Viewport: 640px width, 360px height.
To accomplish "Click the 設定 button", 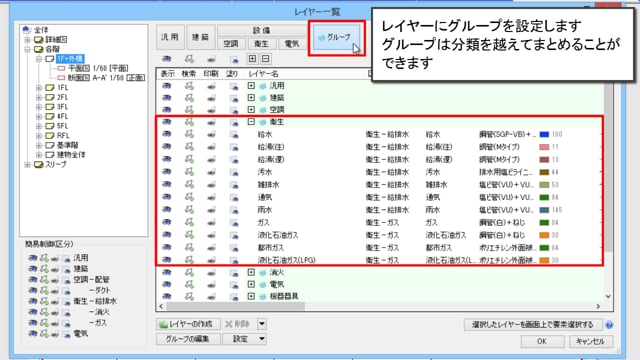I will pyautogui.click(x=240, y=339).
